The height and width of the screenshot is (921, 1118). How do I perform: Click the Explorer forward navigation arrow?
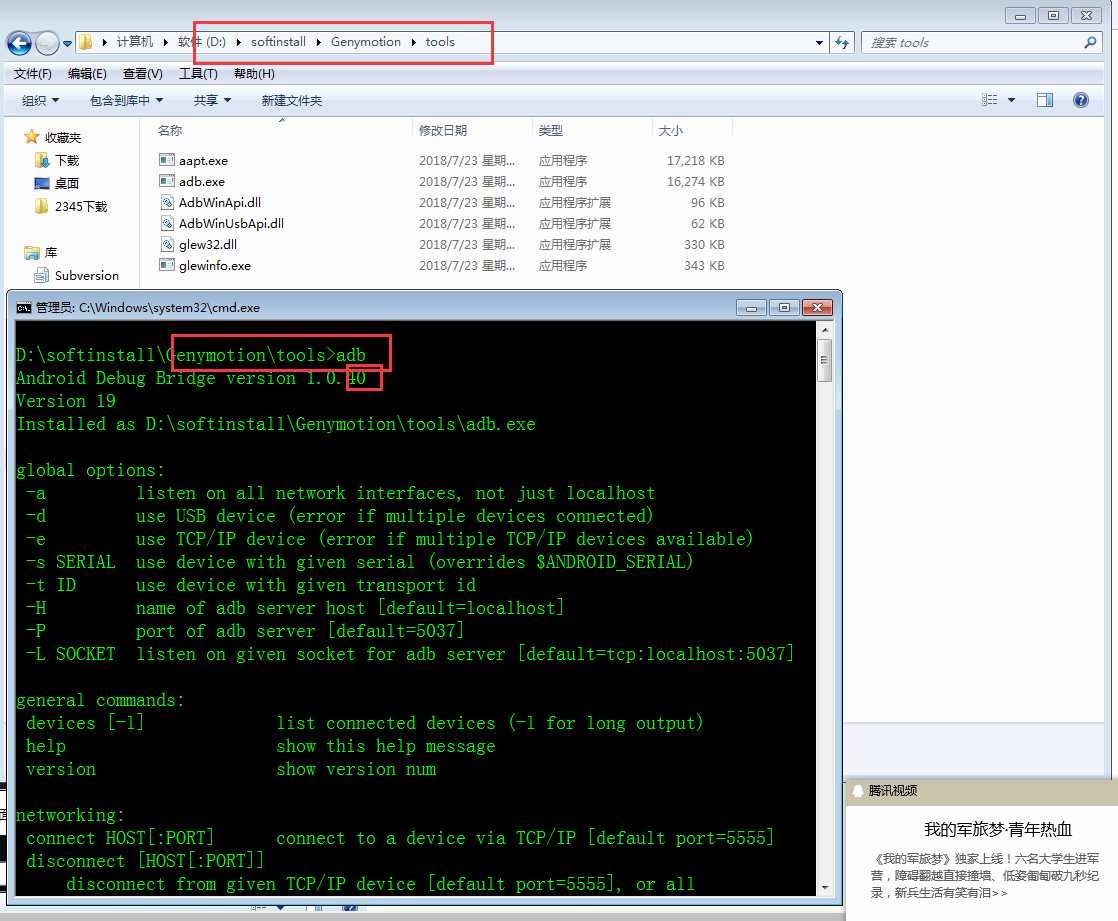(47, 43)
